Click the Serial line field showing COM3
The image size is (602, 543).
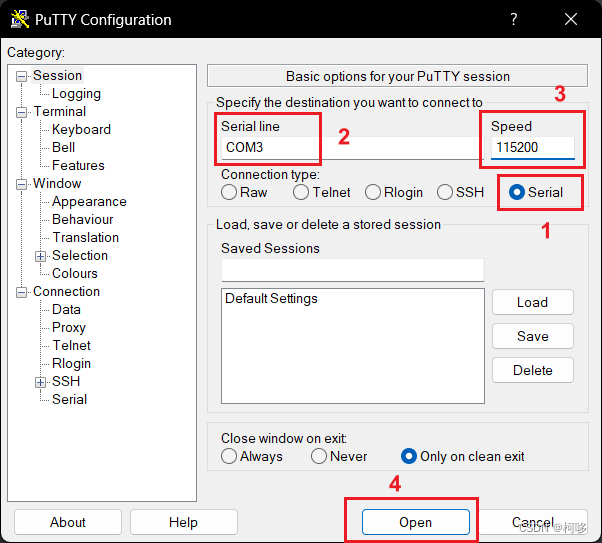(x=350, y=147)
